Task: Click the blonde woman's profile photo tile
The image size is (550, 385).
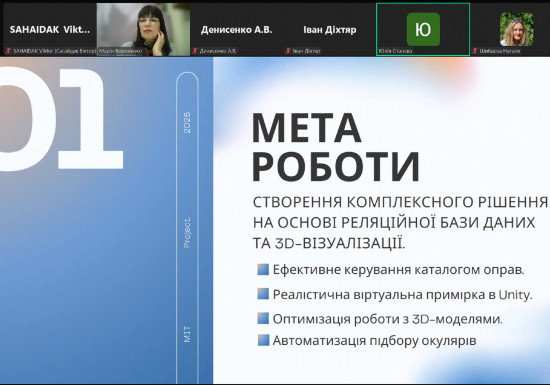Action: coord(516,29)
